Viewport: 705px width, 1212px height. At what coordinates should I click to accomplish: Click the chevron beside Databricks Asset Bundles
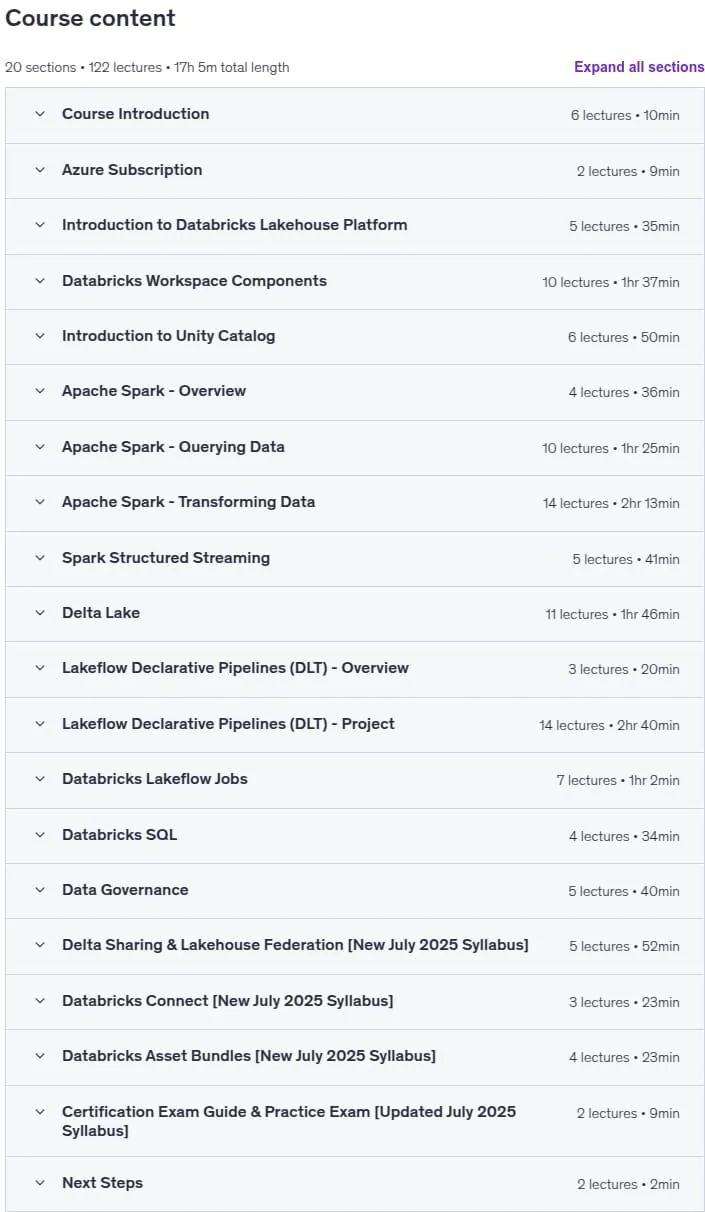coord(40,1056)
